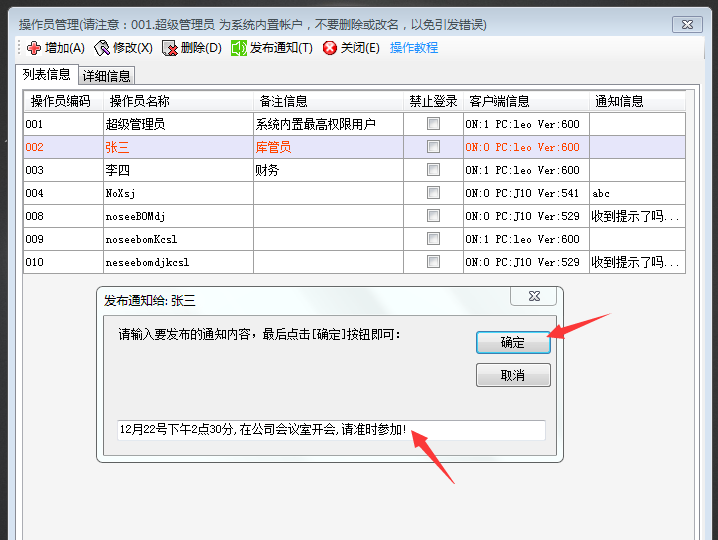Click the 客户端信息 column header
The width and height of the screenshot is (718, 540).
click(500, 101)
